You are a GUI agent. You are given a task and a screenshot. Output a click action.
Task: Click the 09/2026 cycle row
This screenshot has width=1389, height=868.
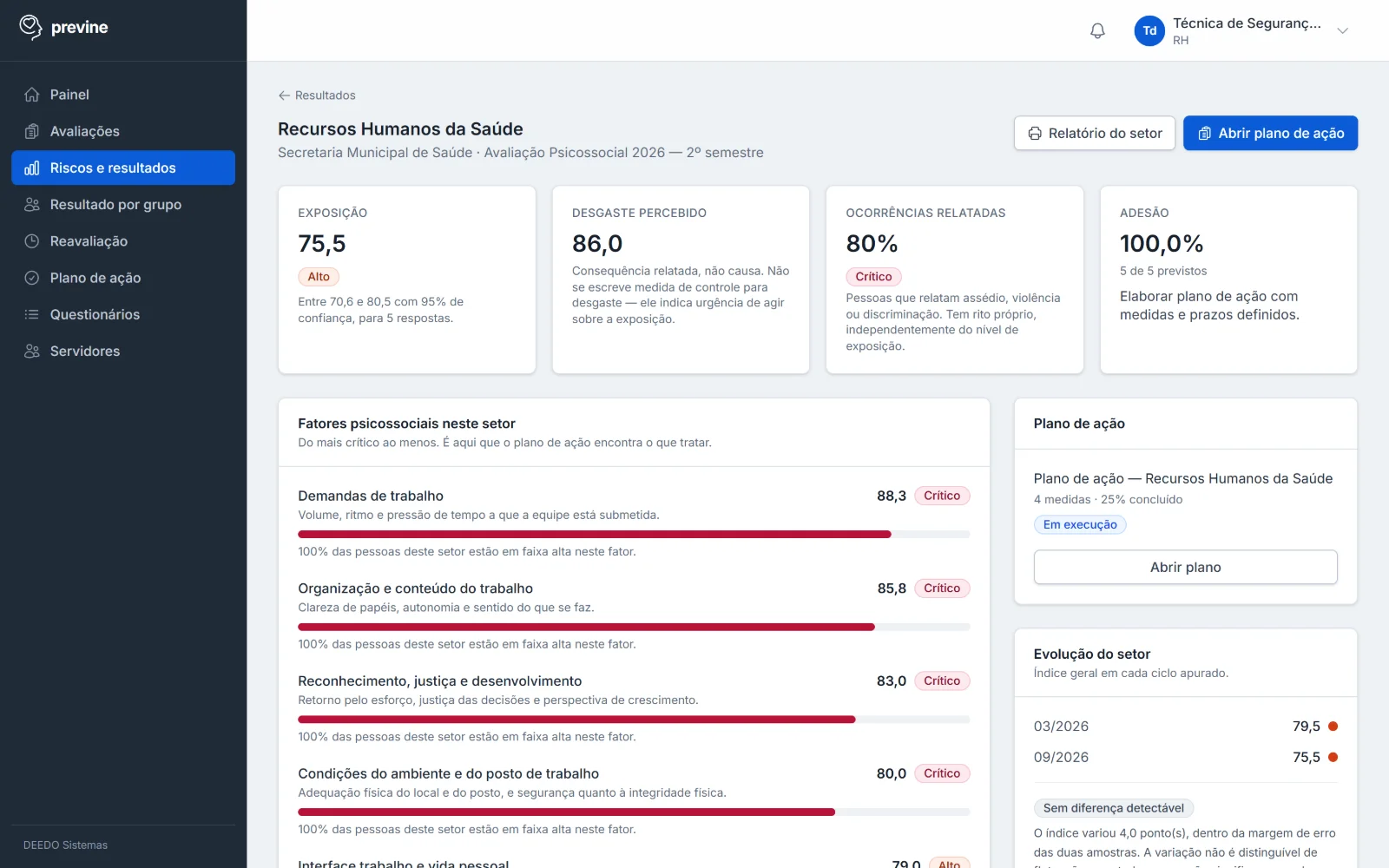point(1185,758)
